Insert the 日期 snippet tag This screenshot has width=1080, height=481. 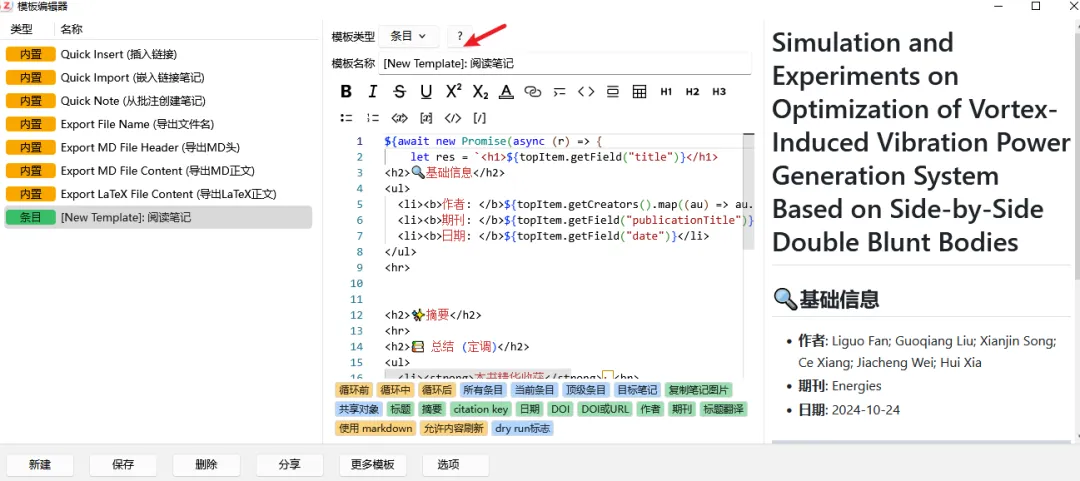coord(530,409)
